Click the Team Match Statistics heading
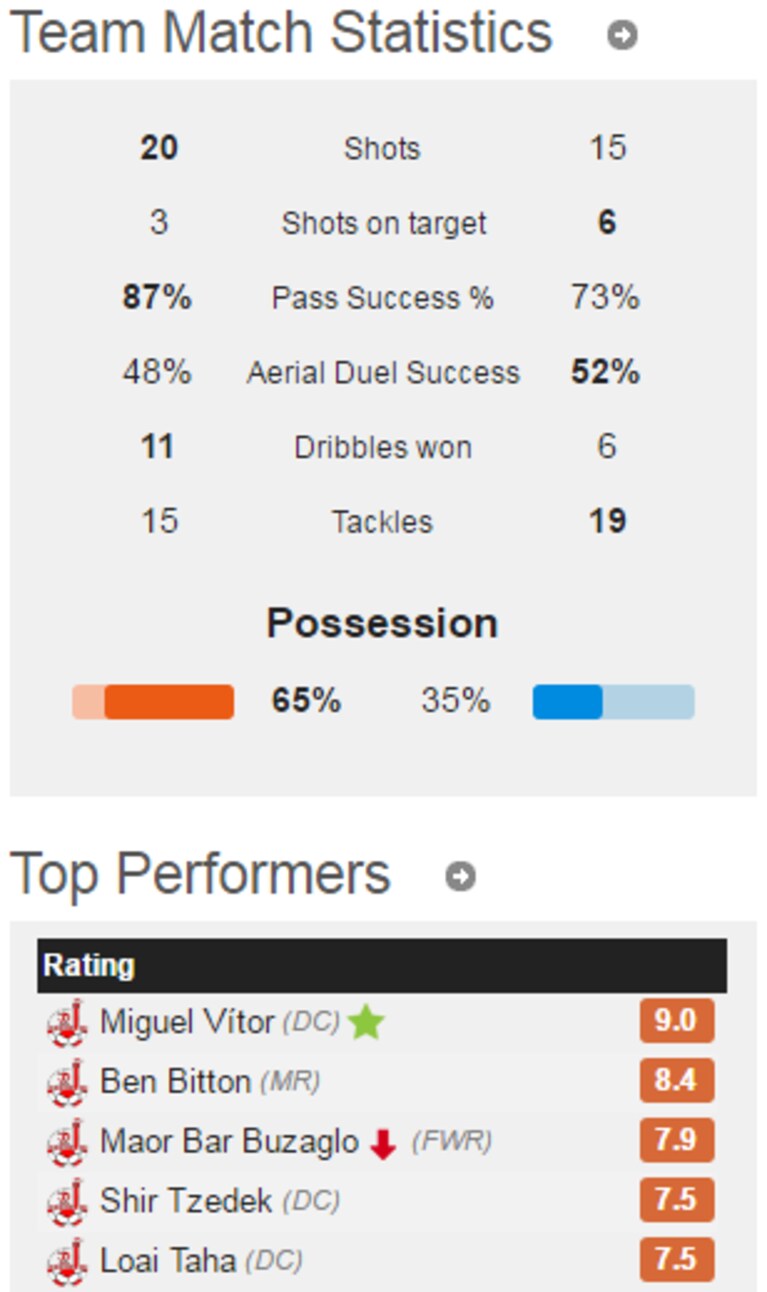The height and width of the screenshot is (1292, 767). [281, 33]
